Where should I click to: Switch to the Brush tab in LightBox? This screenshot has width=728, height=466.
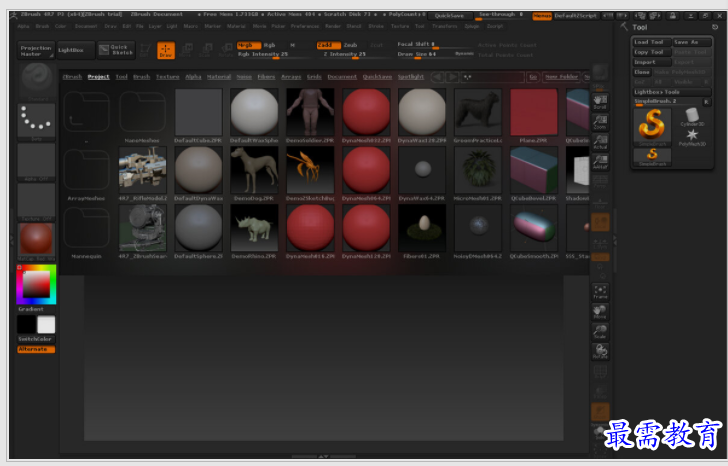coord(142,76)
